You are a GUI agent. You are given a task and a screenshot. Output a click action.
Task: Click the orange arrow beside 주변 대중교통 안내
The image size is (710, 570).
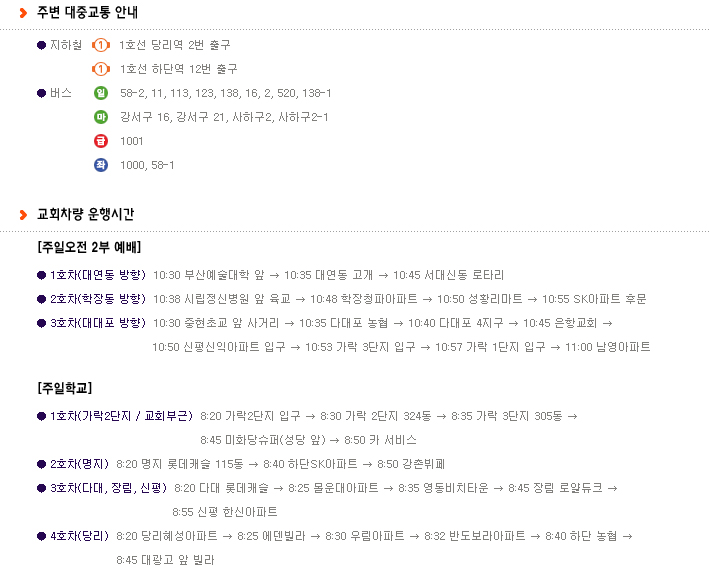[24, 13]
